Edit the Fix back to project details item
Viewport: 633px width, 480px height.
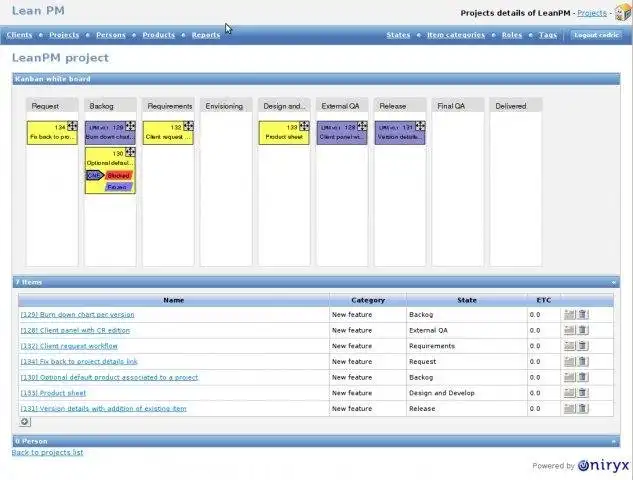click(569, 362)
